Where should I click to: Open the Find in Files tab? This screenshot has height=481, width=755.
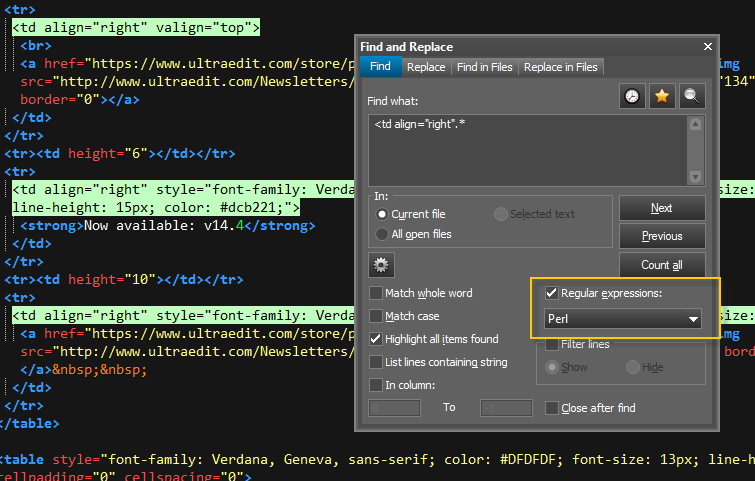[484, 67]
